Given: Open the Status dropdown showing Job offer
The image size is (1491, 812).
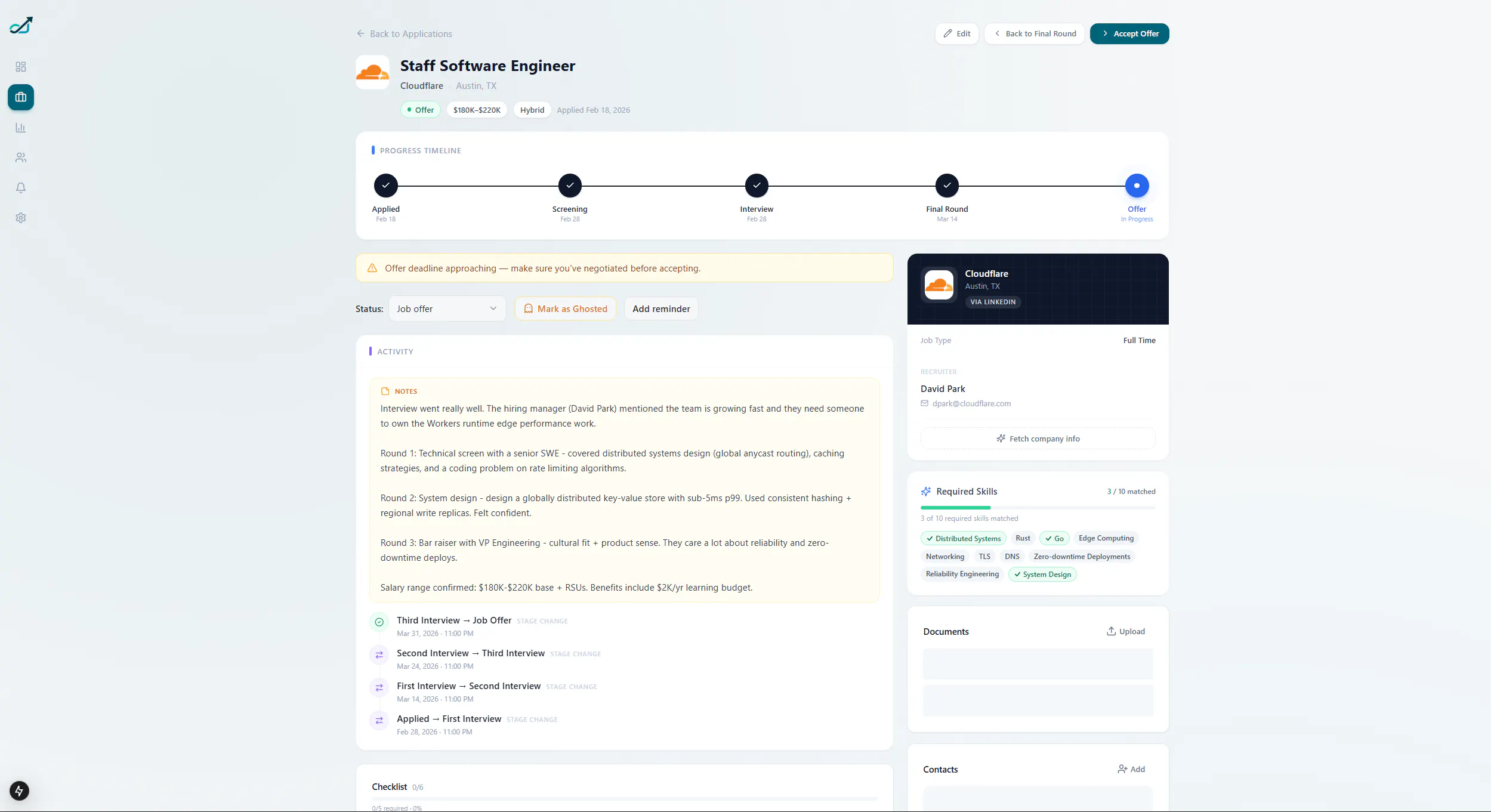Looking at the screenshot, I should (x=447, y=309).
